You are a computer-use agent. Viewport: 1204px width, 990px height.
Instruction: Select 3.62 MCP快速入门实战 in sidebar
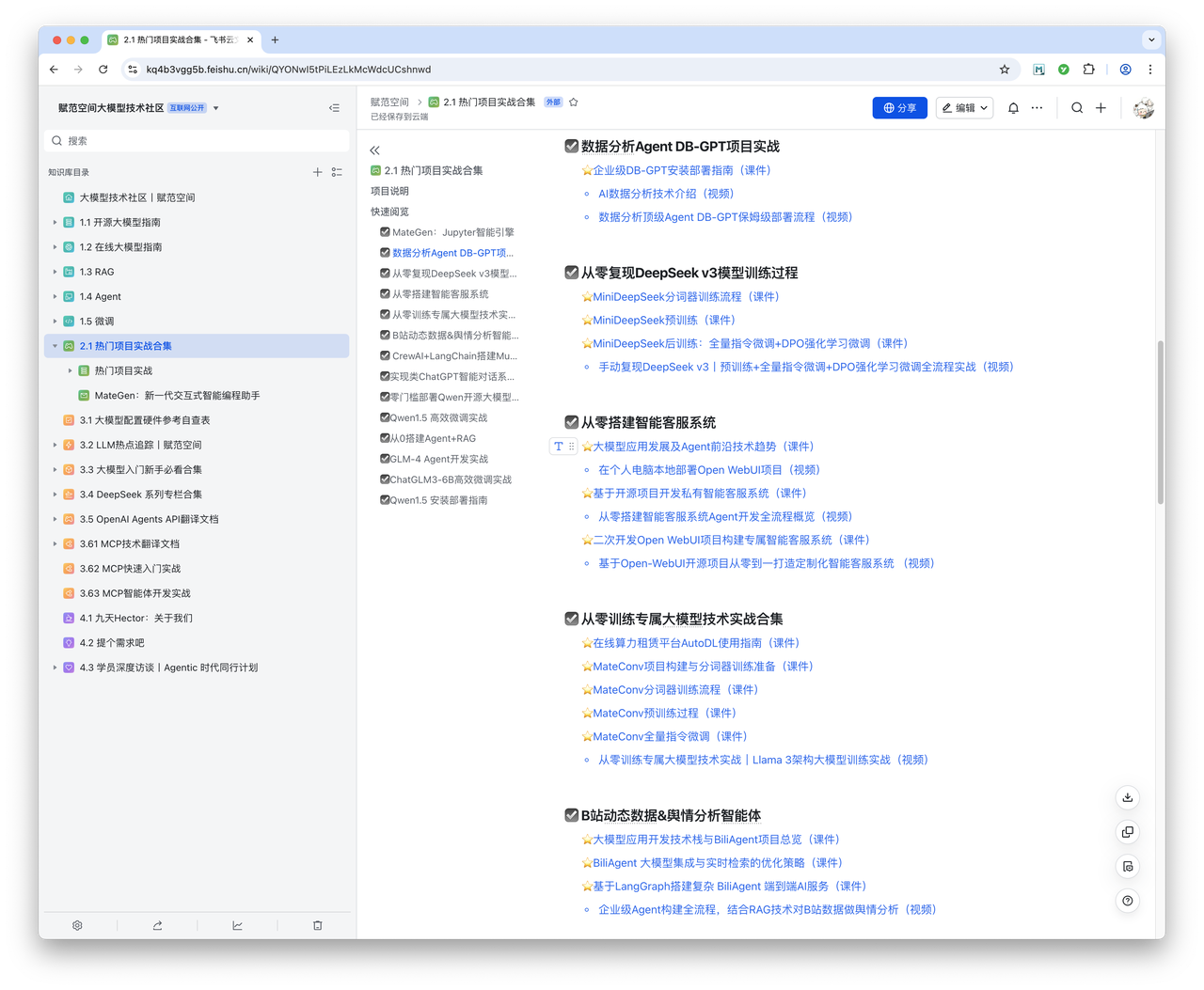(197, 569)
